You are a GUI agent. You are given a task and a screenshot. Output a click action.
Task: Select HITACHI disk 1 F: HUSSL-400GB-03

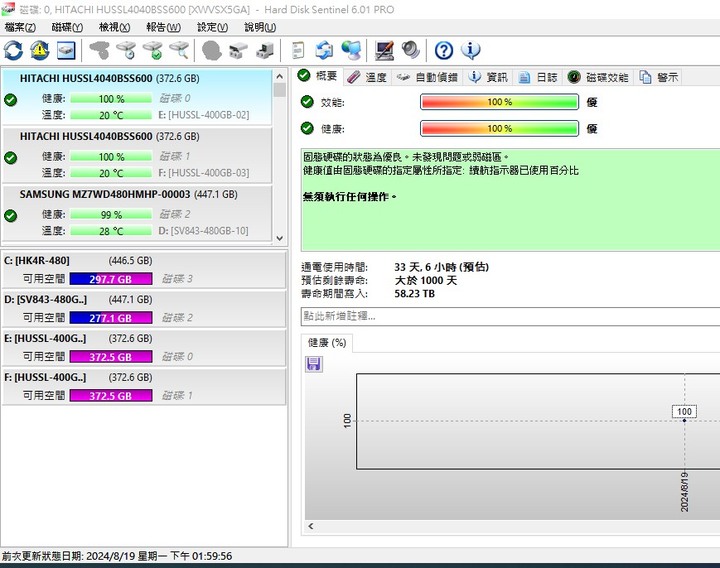click(137, 155)
